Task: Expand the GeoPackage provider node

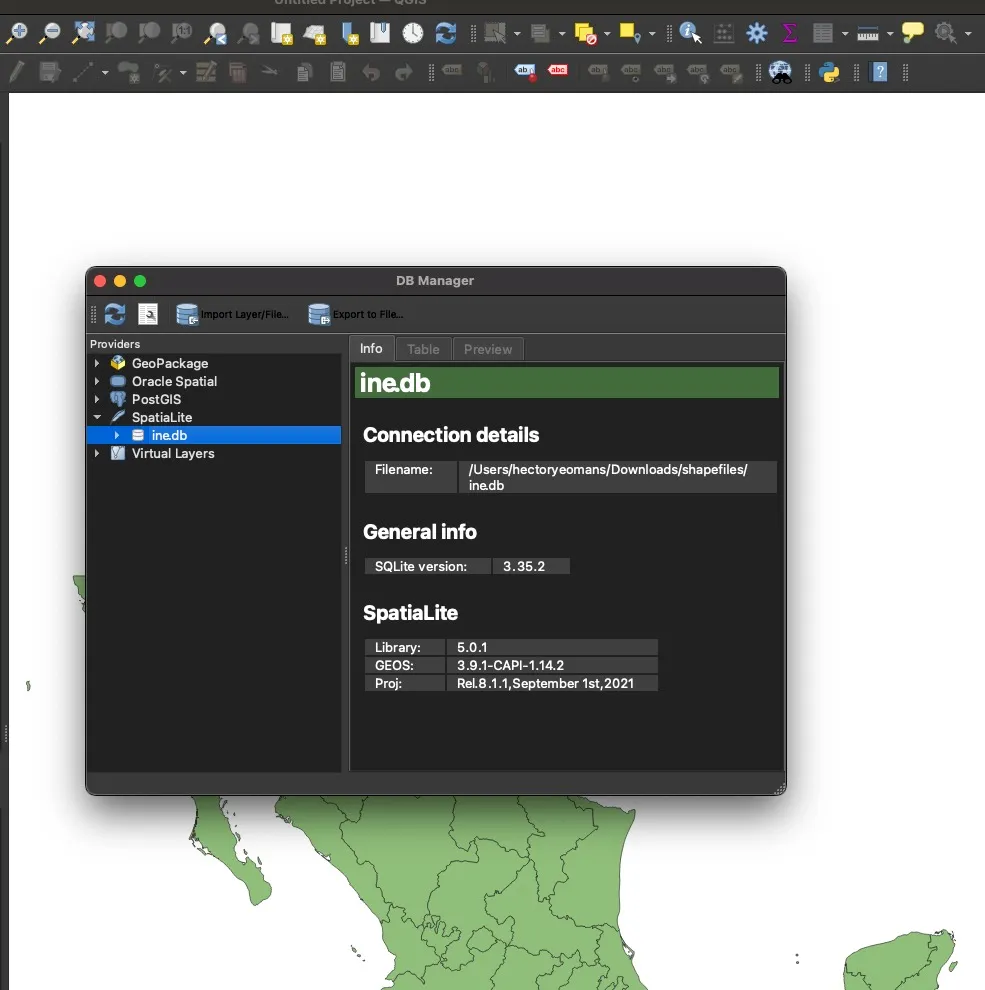Action: [97, 364]
